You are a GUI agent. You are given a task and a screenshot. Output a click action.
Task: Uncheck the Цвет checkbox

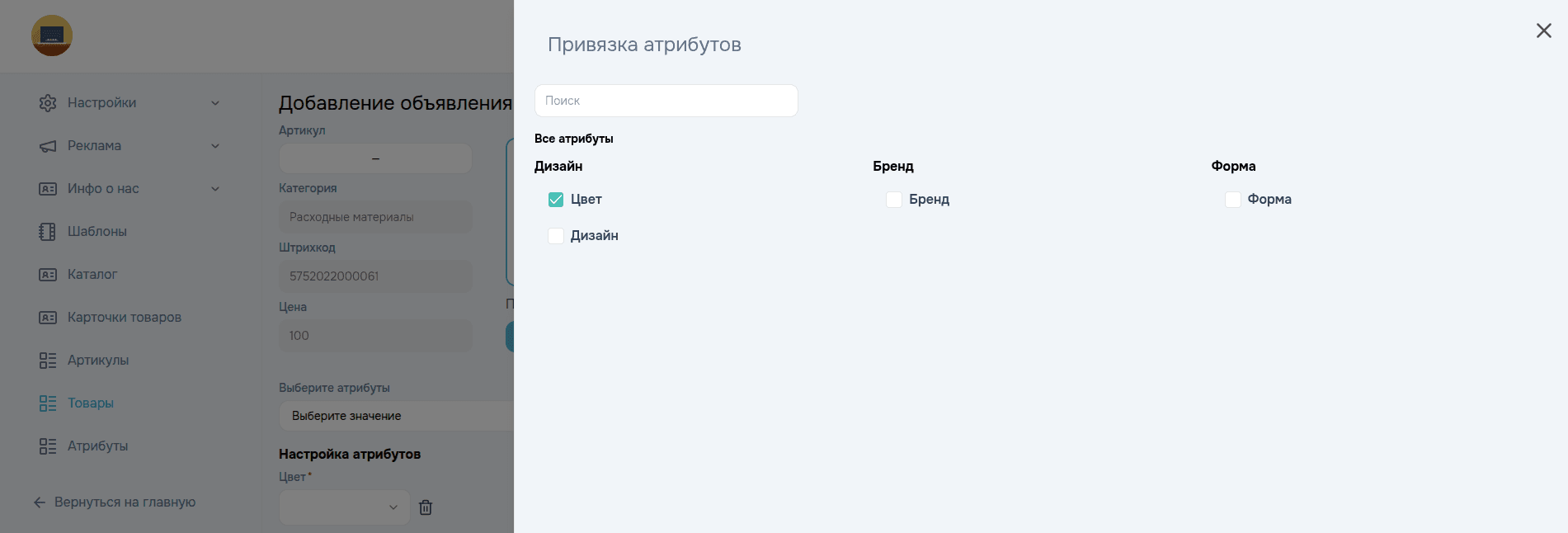point(556,199)
